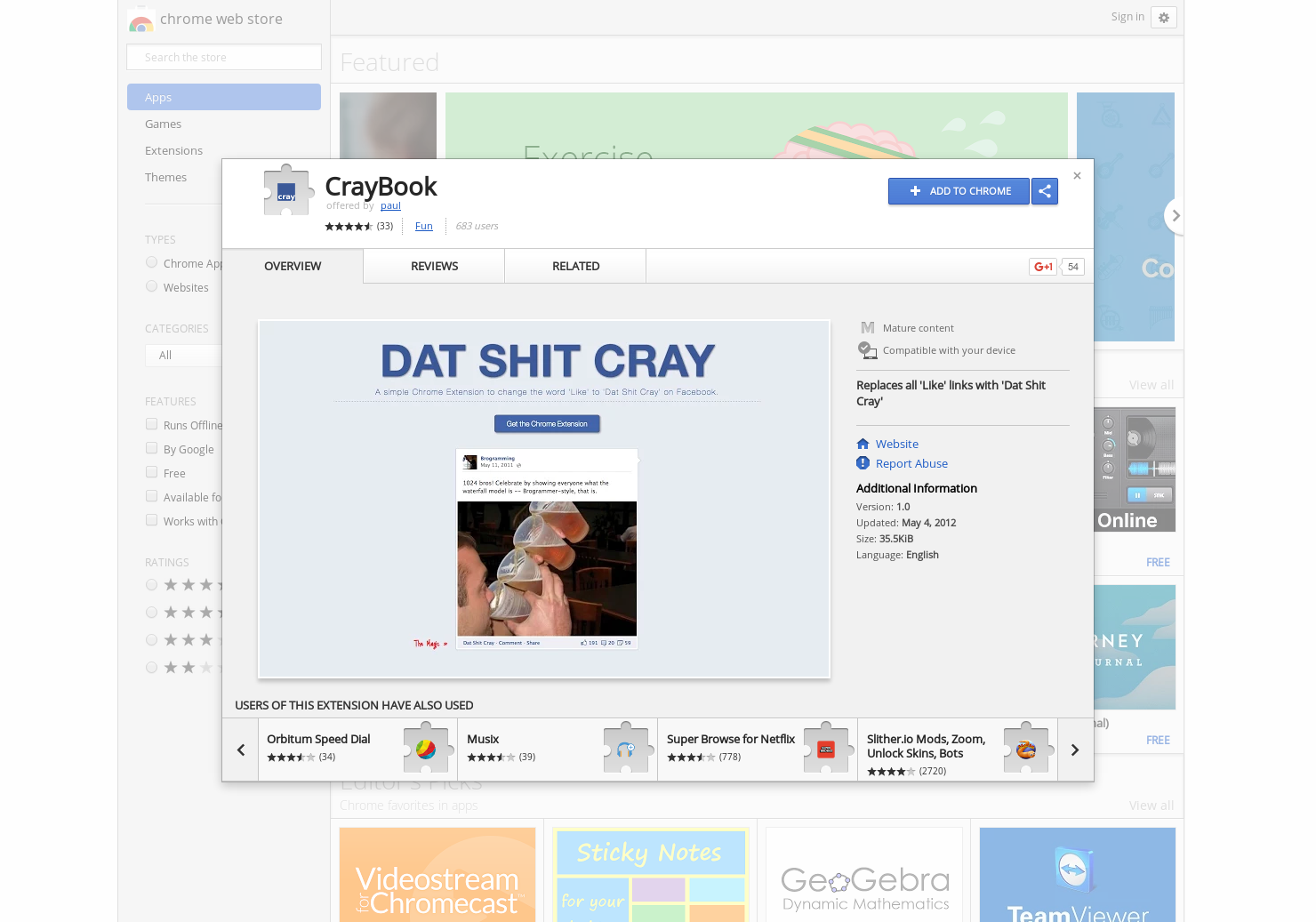Click the Search the store field
Screen dimensions: 1316x922
pos(223,57)
